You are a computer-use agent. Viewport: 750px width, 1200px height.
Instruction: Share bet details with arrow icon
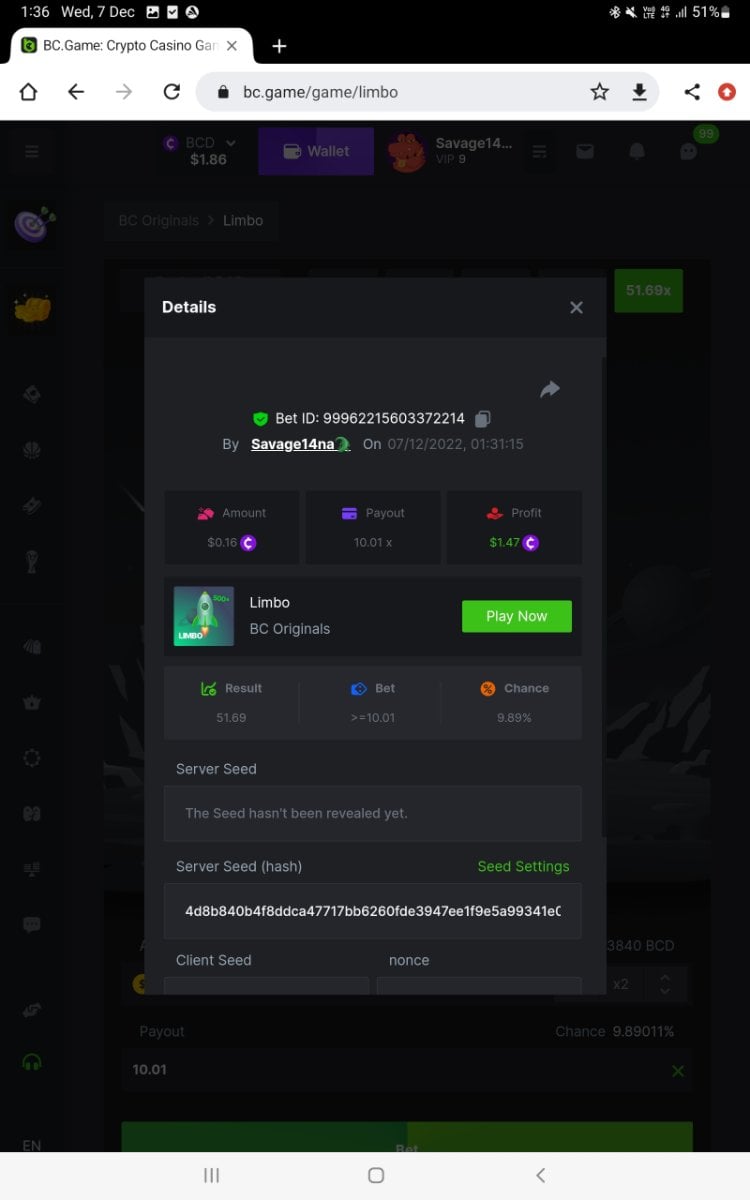[x=550, y=389]
